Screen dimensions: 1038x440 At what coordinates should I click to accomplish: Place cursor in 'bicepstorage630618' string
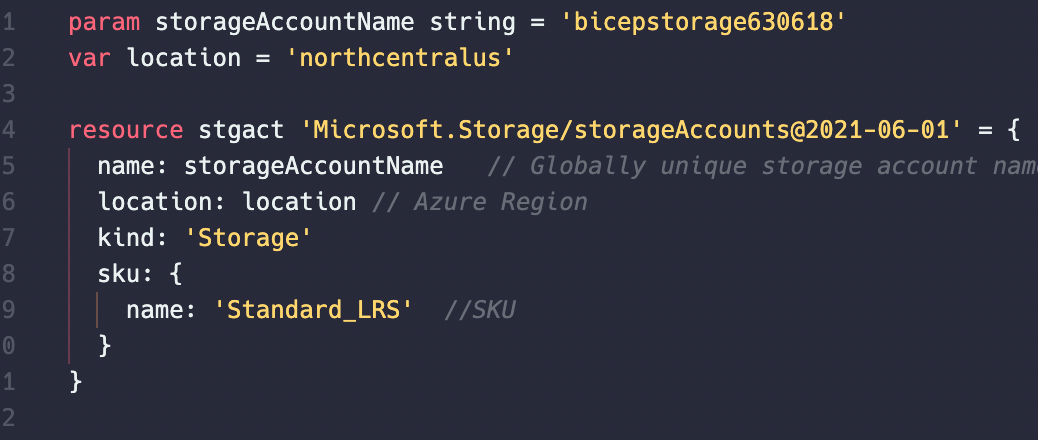pyautogui.click(x=703, y=22)
